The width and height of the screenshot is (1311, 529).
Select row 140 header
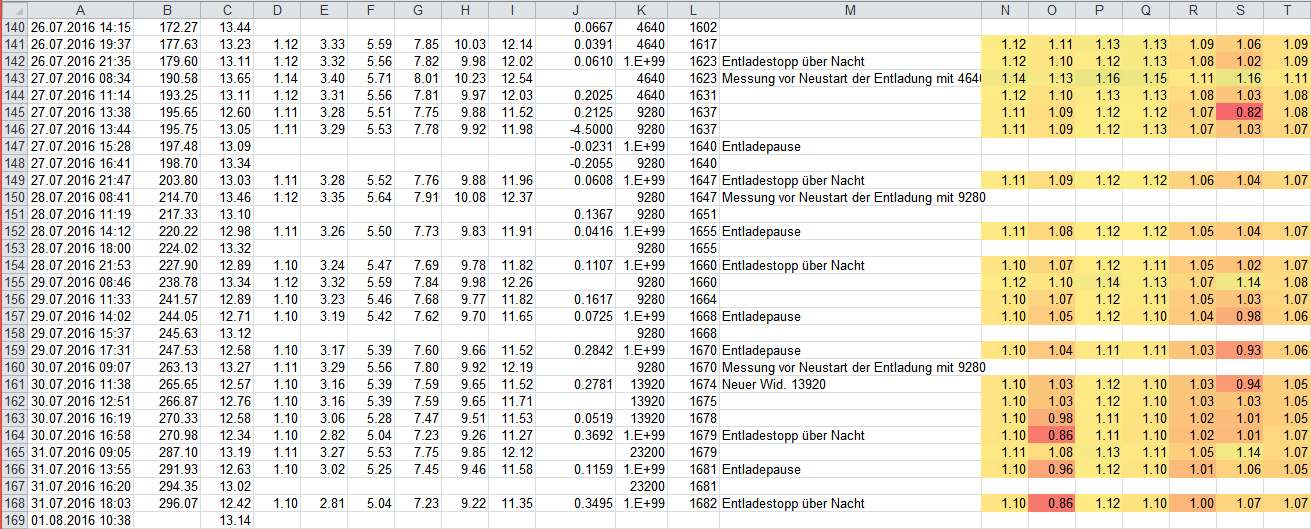pos(14,27)
